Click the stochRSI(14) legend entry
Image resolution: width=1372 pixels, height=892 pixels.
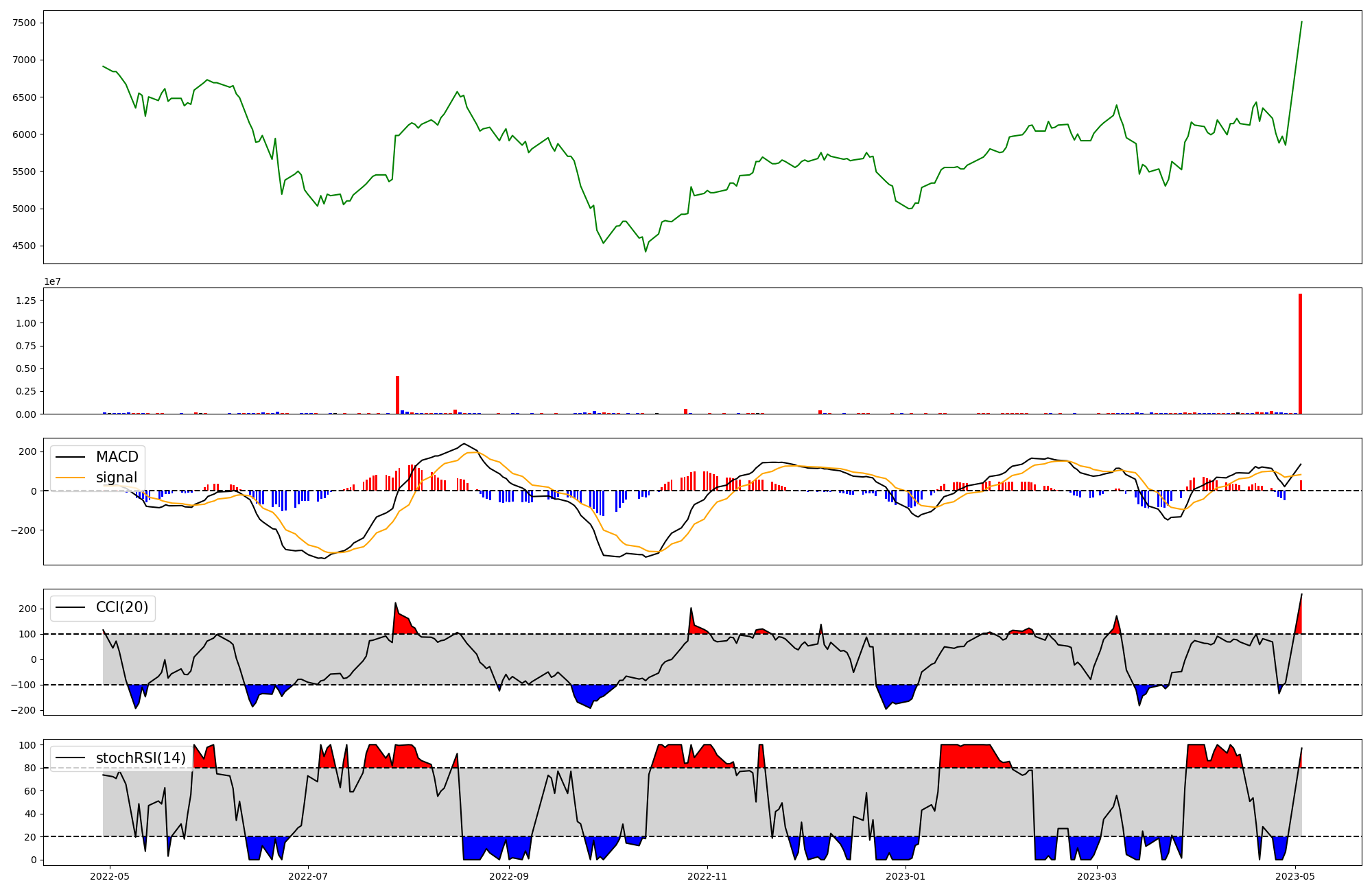pyautogui.click(x=141, y=758)
